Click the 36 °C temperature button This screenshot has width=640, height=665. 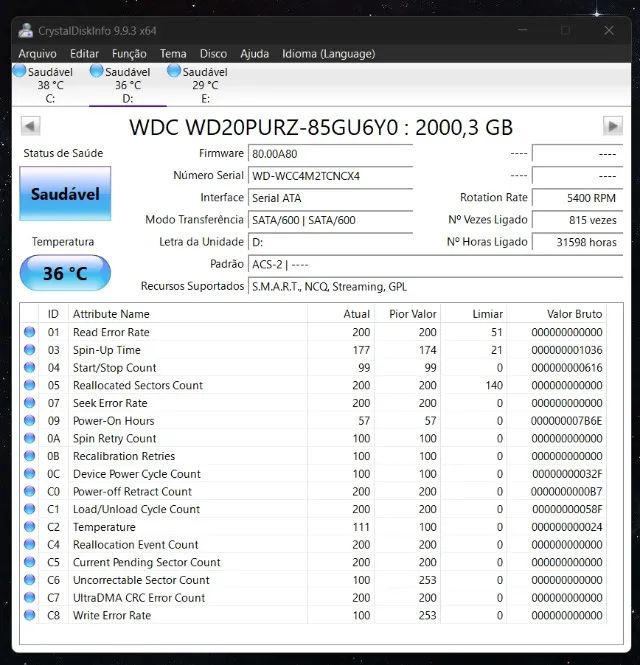click(x=65, y=273)
